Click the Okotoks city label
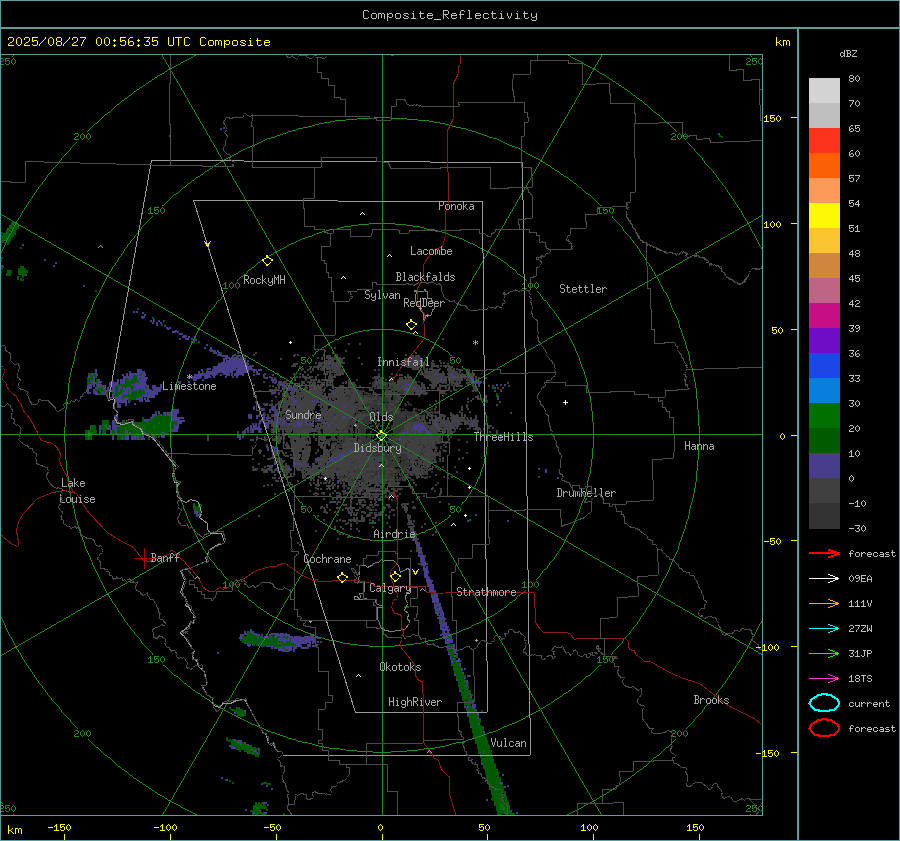 (x=400, y=667)
